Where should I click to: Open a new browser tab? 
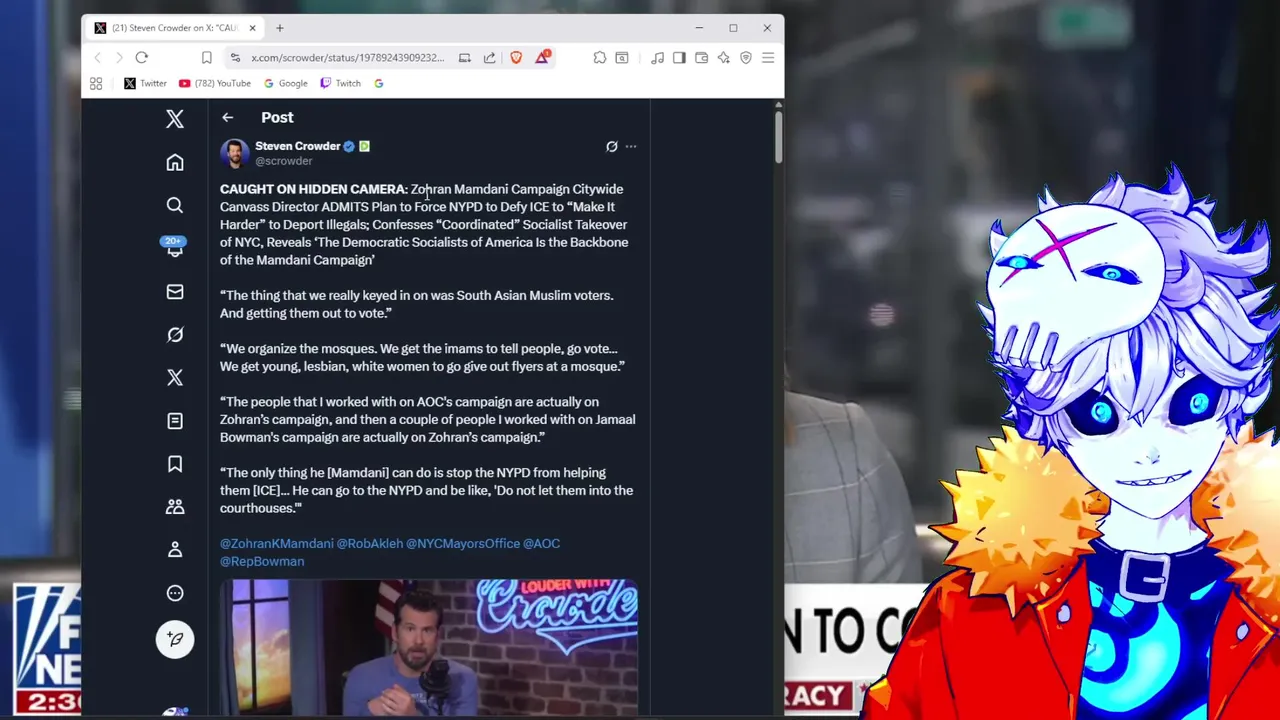(280, 28)
